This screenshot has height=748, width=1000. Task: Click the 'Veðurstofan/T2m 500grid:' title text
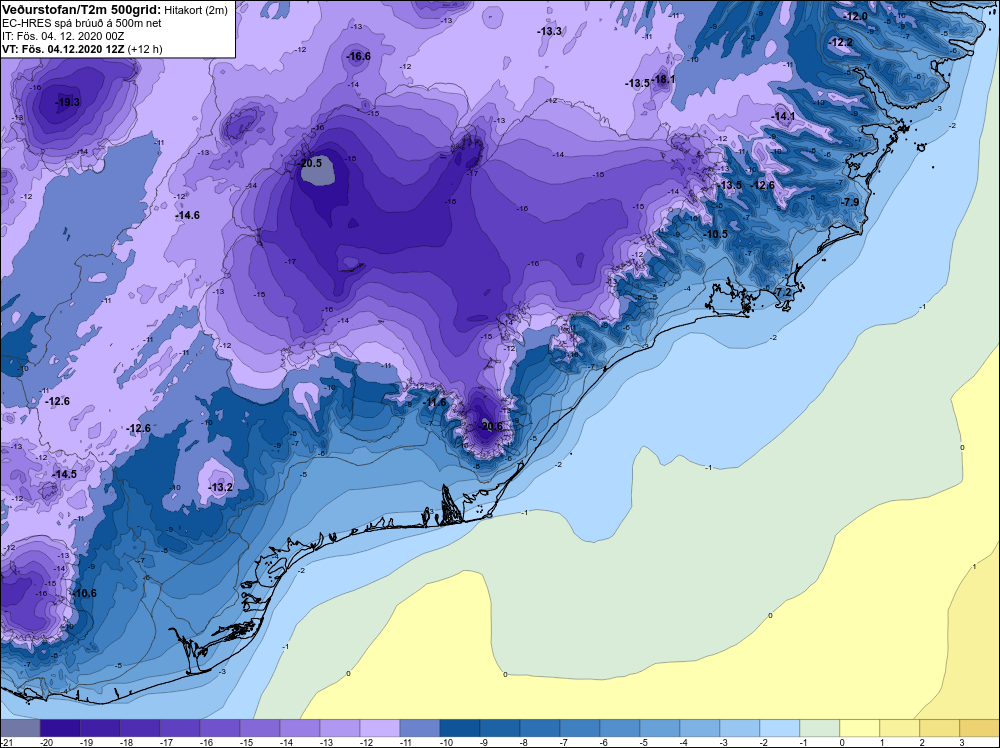pyautogui.click(x=82, y=10)
